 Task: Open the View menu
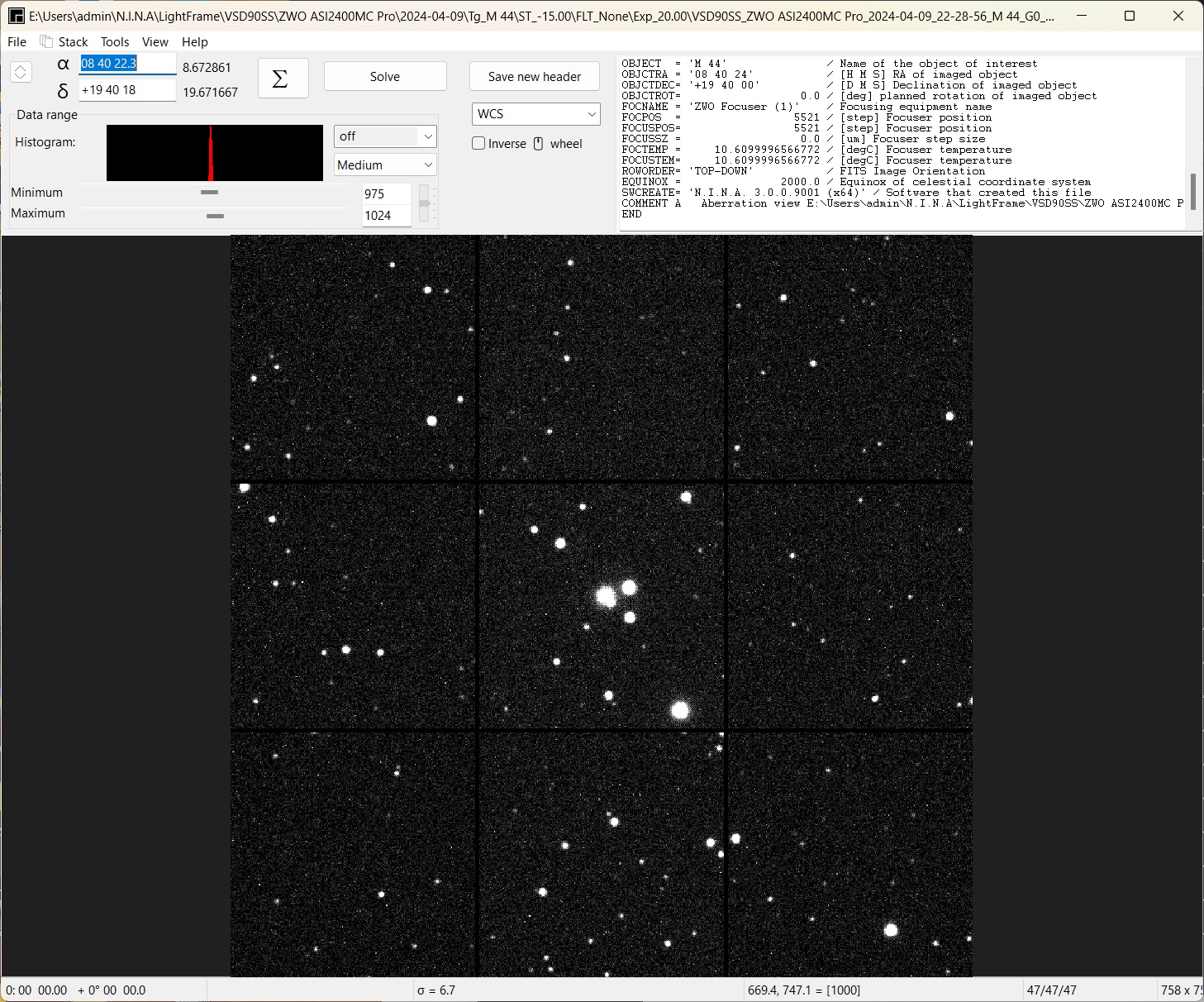point(155,42)
